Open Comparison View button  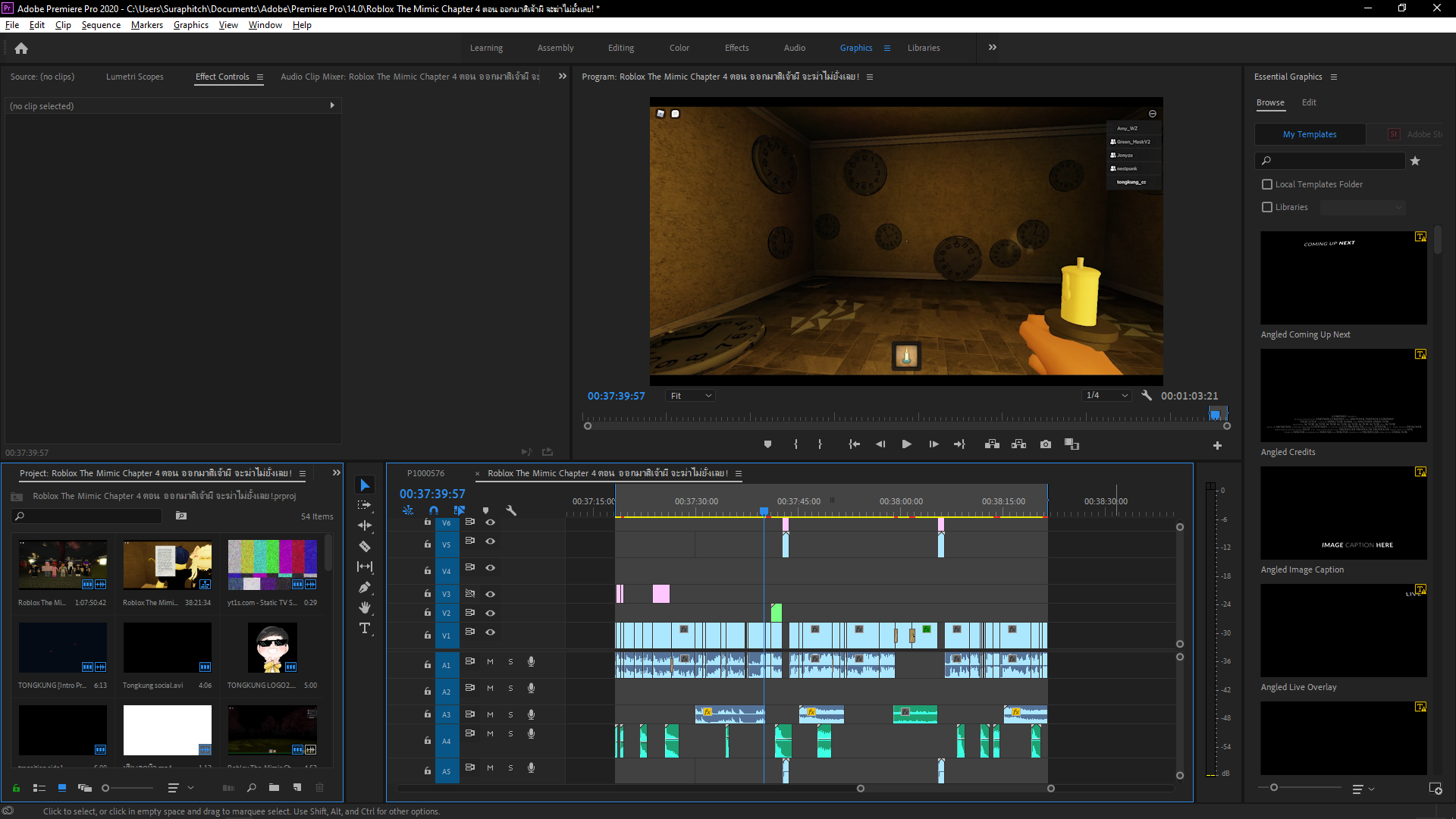point(1072,444)
